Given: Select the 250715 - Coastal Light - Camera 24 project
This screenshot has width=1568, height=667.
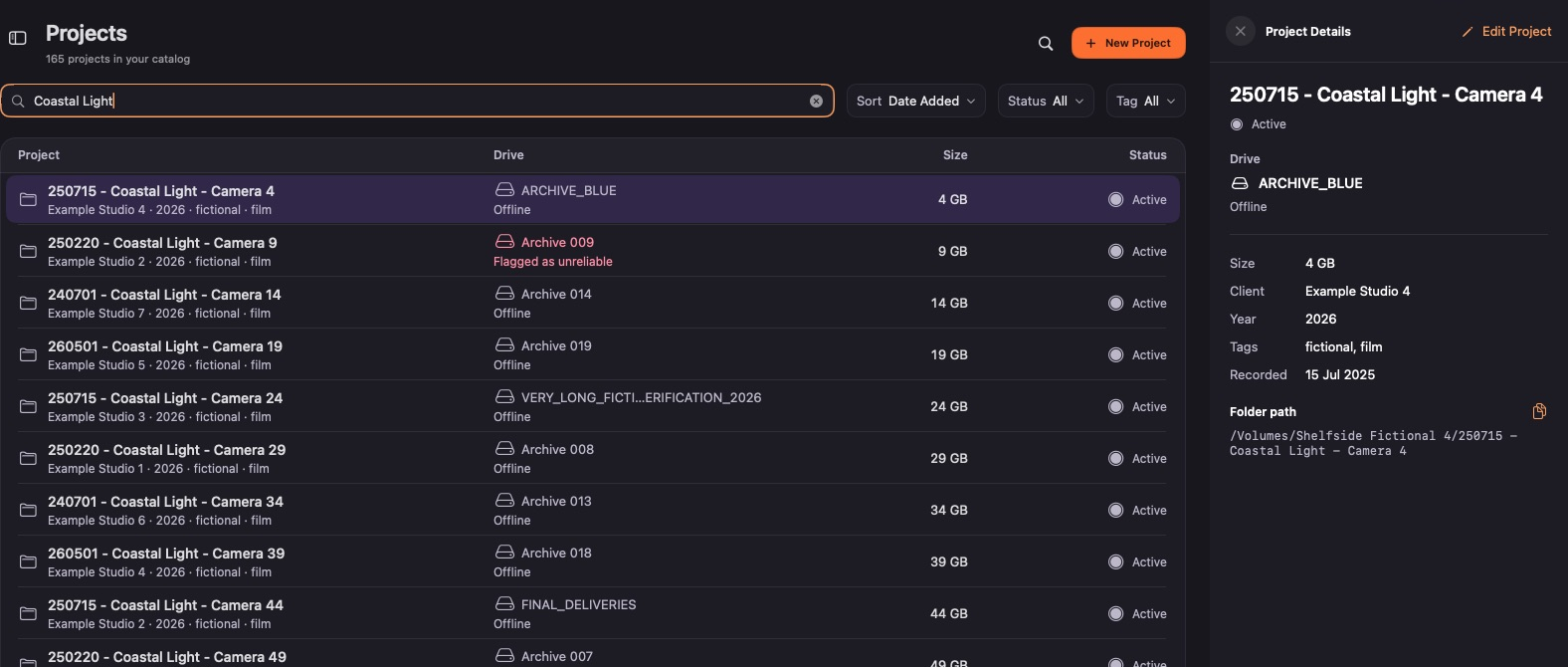Looking at the screenshot, I should 593,407.
